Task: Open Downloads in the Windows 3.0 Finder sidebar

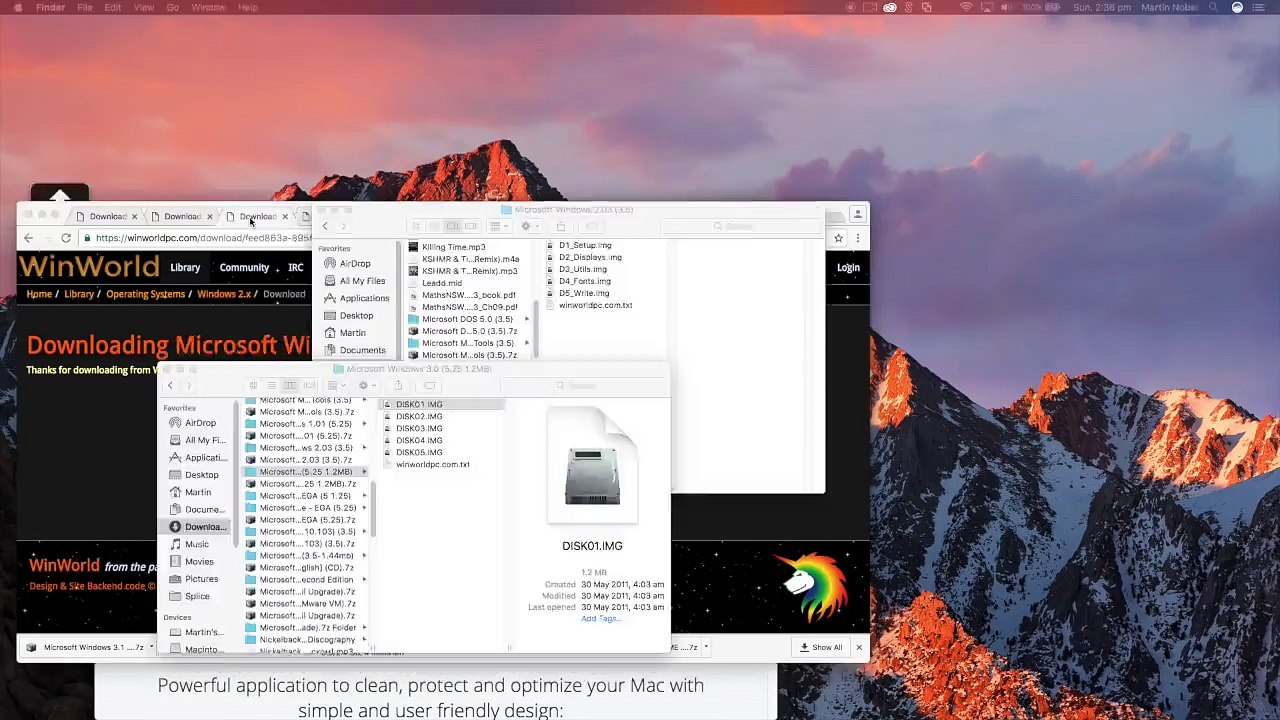Action: coord(197,527)
